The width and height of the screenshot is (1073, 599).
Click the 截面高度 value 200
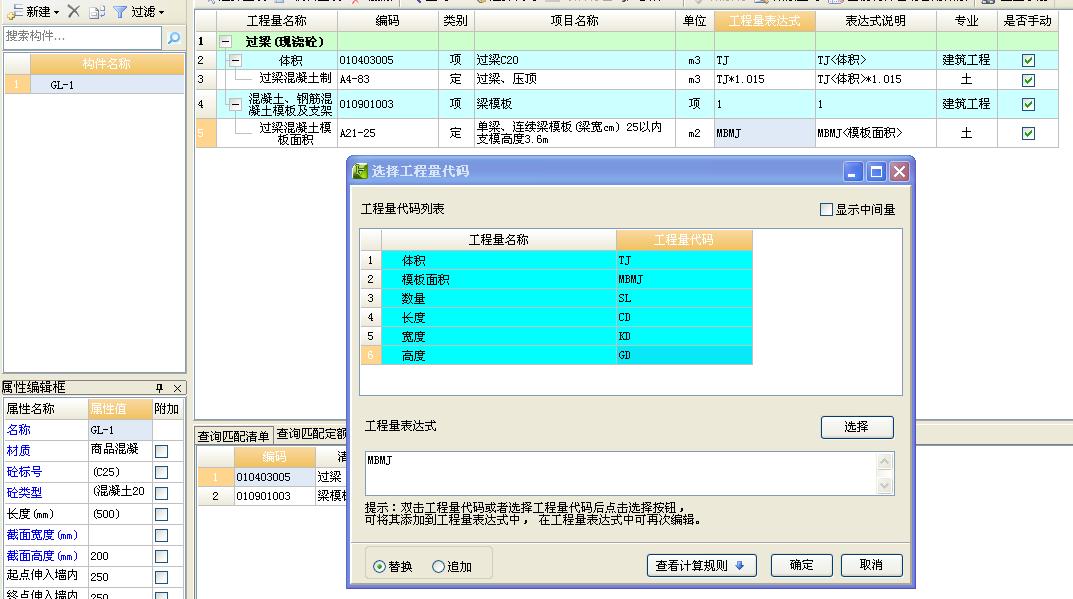point(120,556)
